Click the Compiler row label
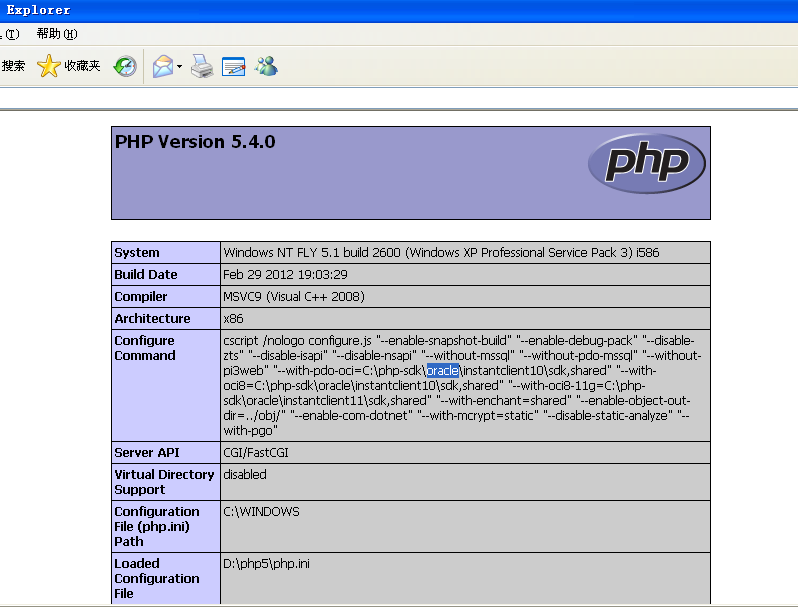The height and width of the screenshot is (607, 798). [140, 297]
